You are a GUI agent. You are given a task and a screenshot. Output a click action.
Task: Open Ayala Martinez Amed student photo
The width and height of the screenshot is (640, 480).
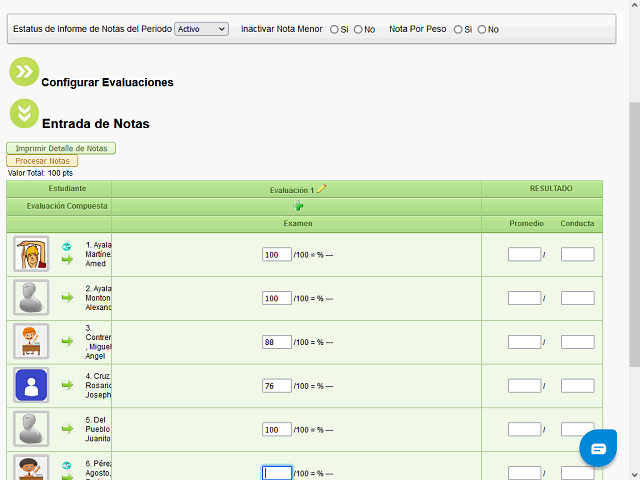tap(31, 254)
